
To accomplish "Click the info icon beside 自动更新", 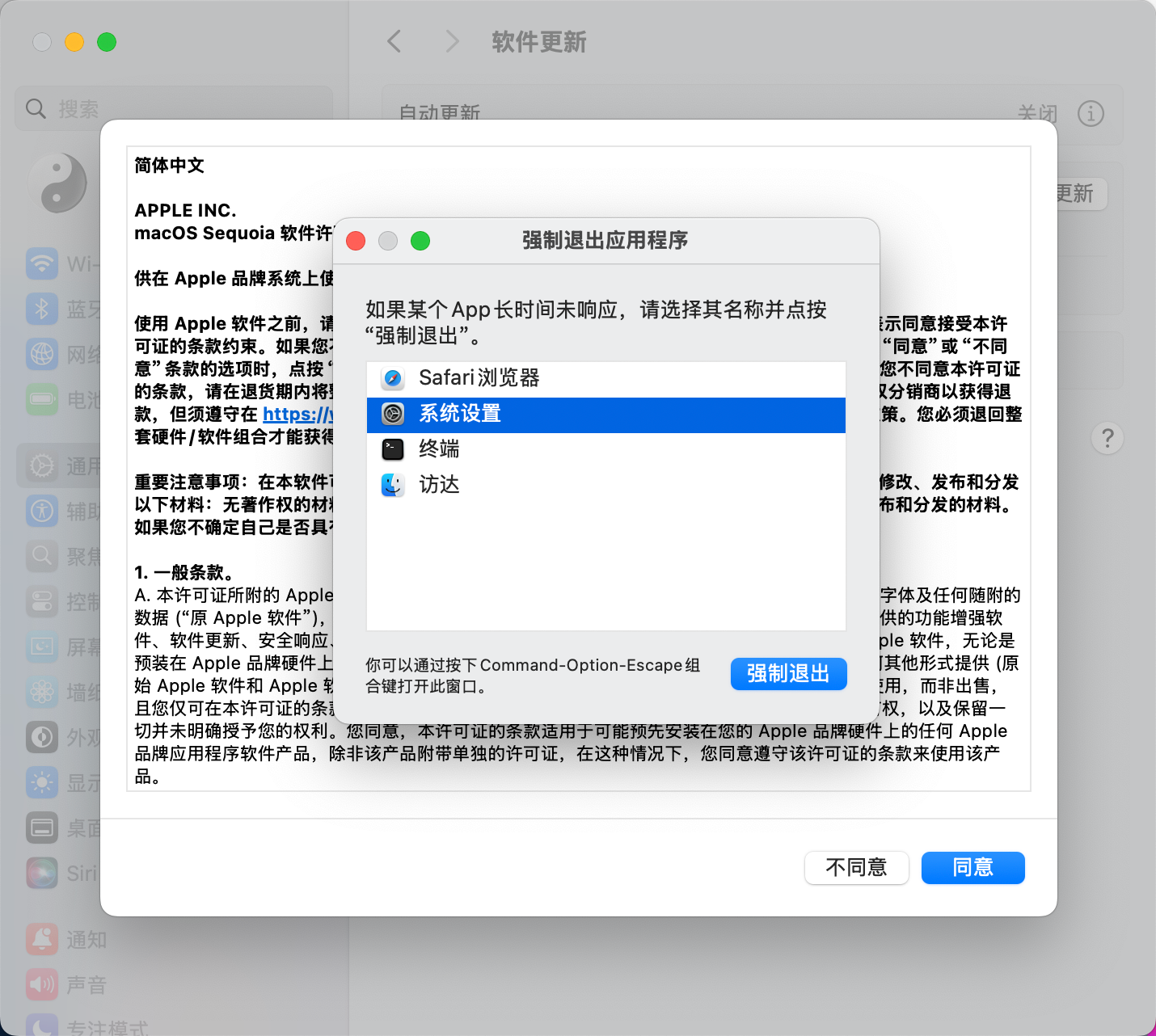I will pos(1091,113).
